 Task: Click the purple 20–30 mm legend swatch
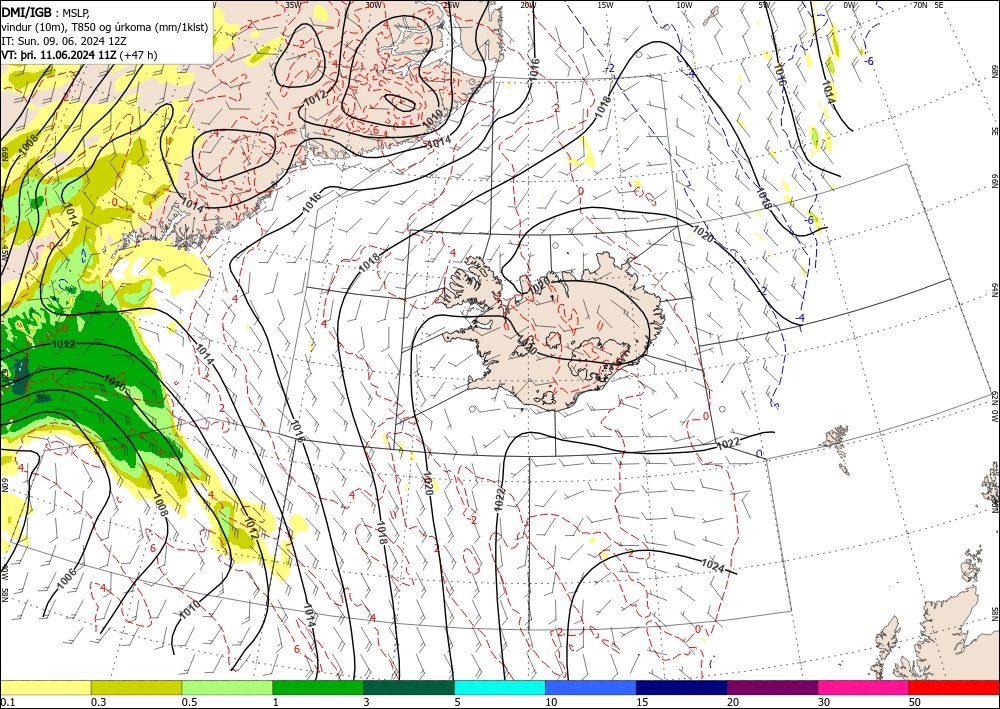click(772, 687)
